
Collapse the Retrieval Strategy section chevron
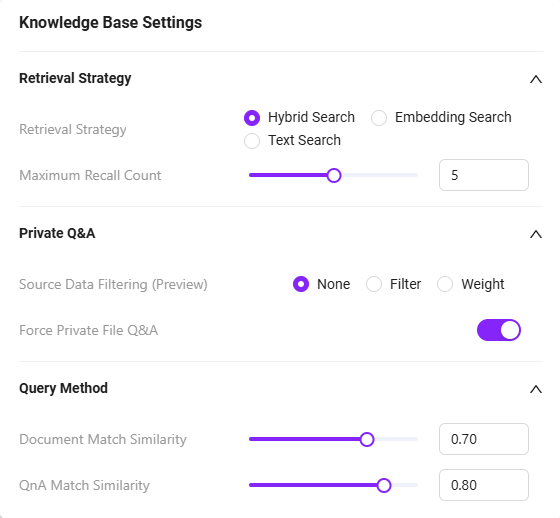(536, 79)
